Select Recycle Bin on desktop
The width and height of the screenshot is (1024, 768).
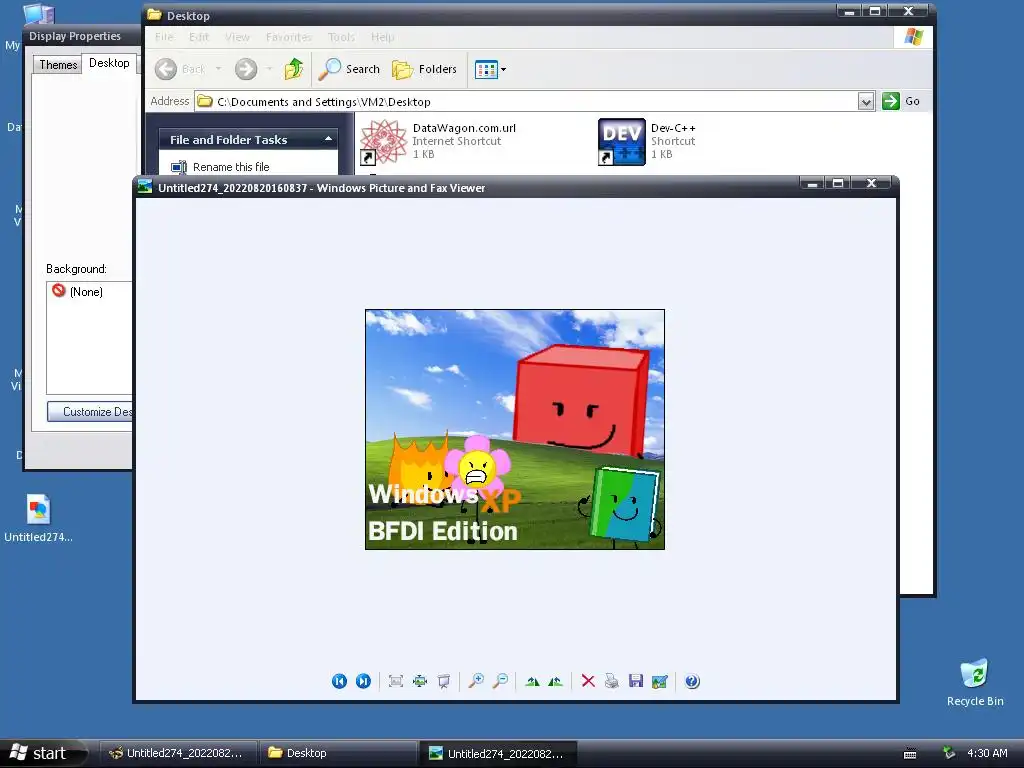pyautogui.click(x=974, y=682)
